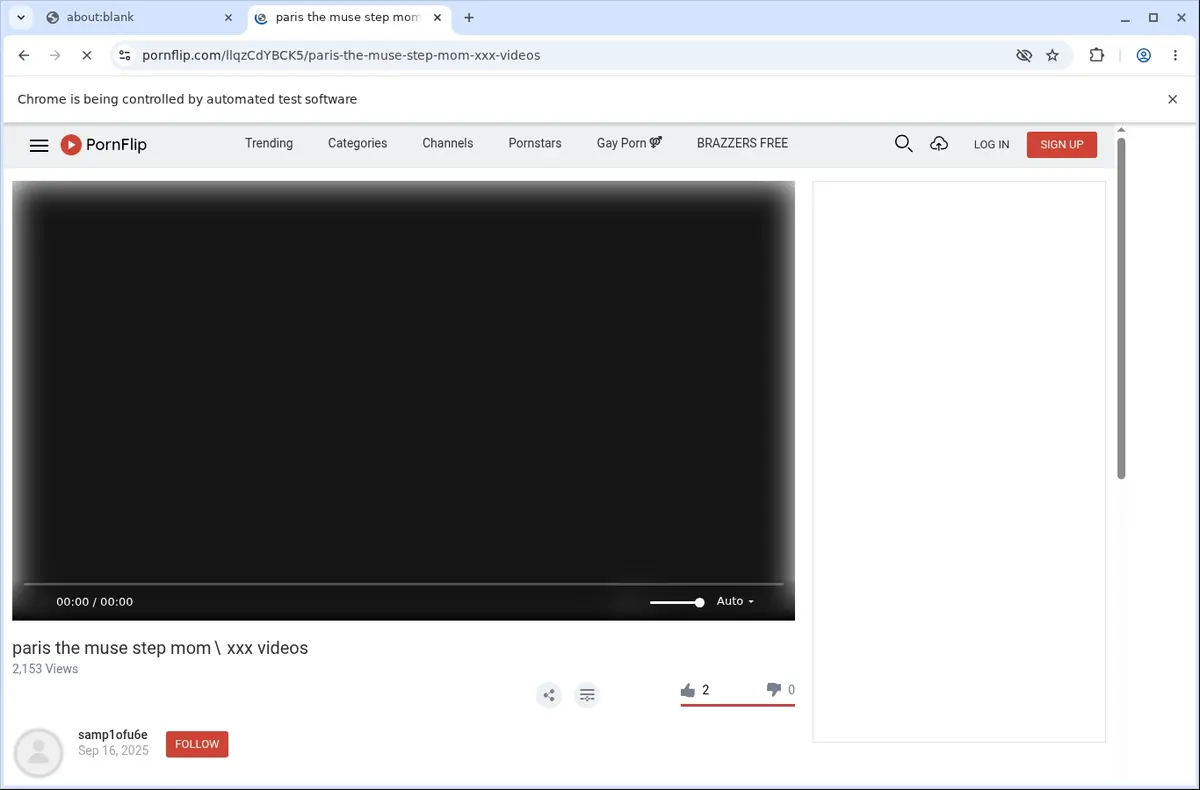Click the PornFlip logo
Screen dimensions: 1200x790
tap(103, 145)
